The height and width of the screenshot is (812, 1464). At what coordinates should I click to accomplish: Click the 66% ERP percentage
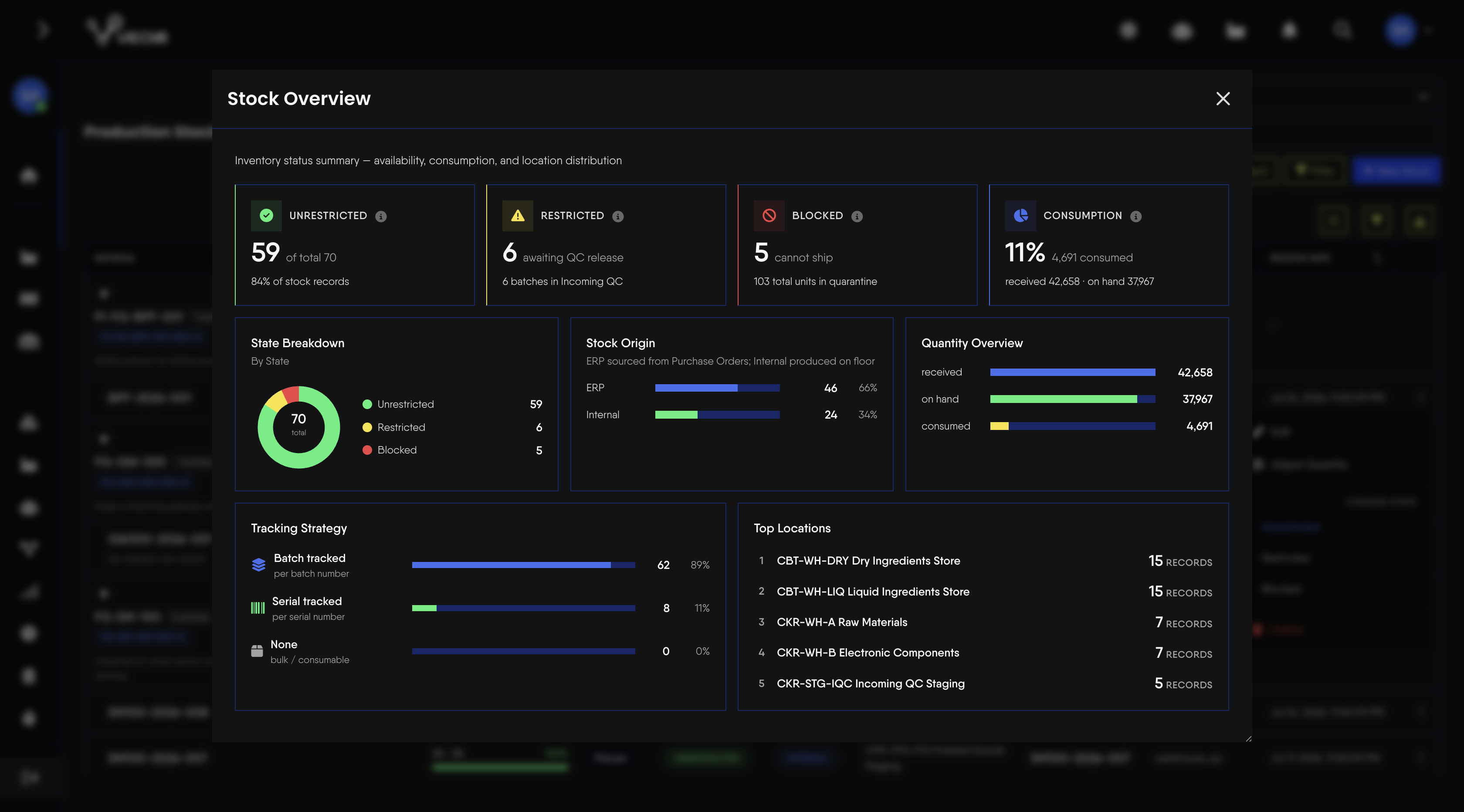click(x=867, y=388)
